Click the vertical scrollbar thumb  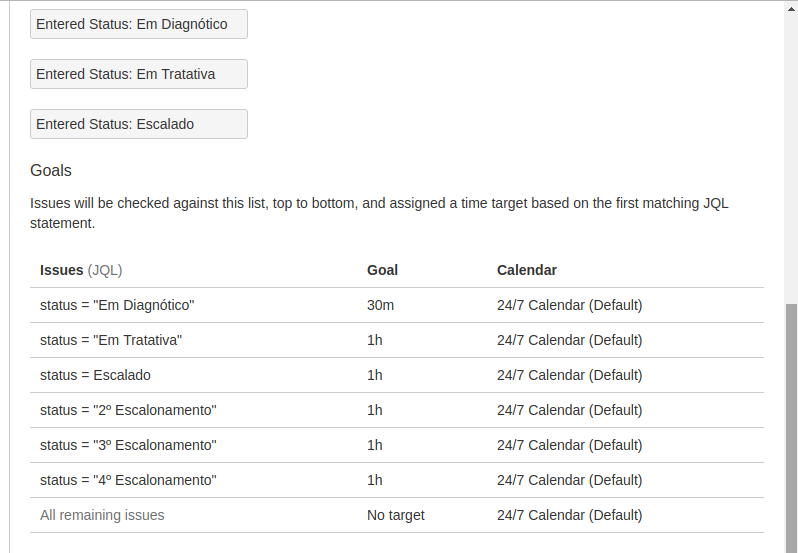tap(791, 428)
